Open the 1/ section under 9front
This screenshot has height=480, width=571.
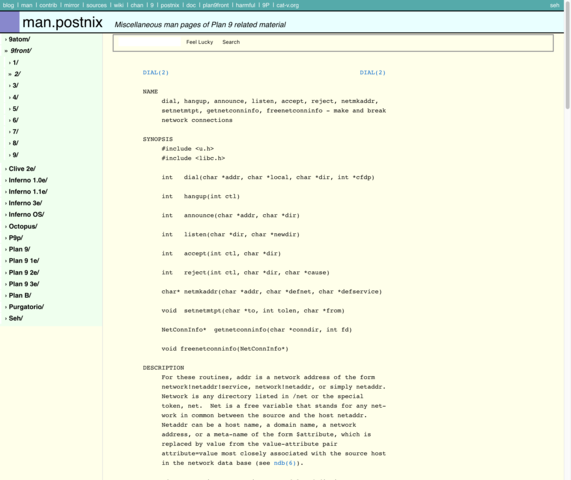point(16,63)
